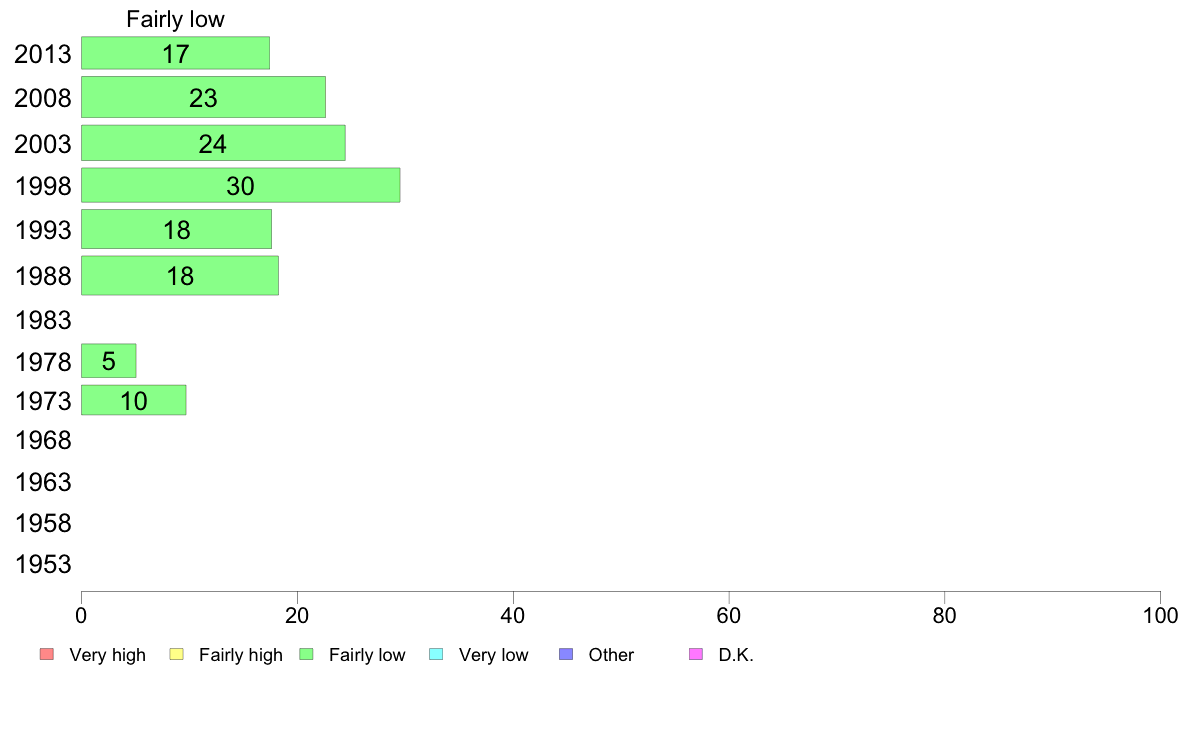The width and height of the screenshot is (1188, 736).
Task: Click the Very low legend text
Action: point(493,655)
